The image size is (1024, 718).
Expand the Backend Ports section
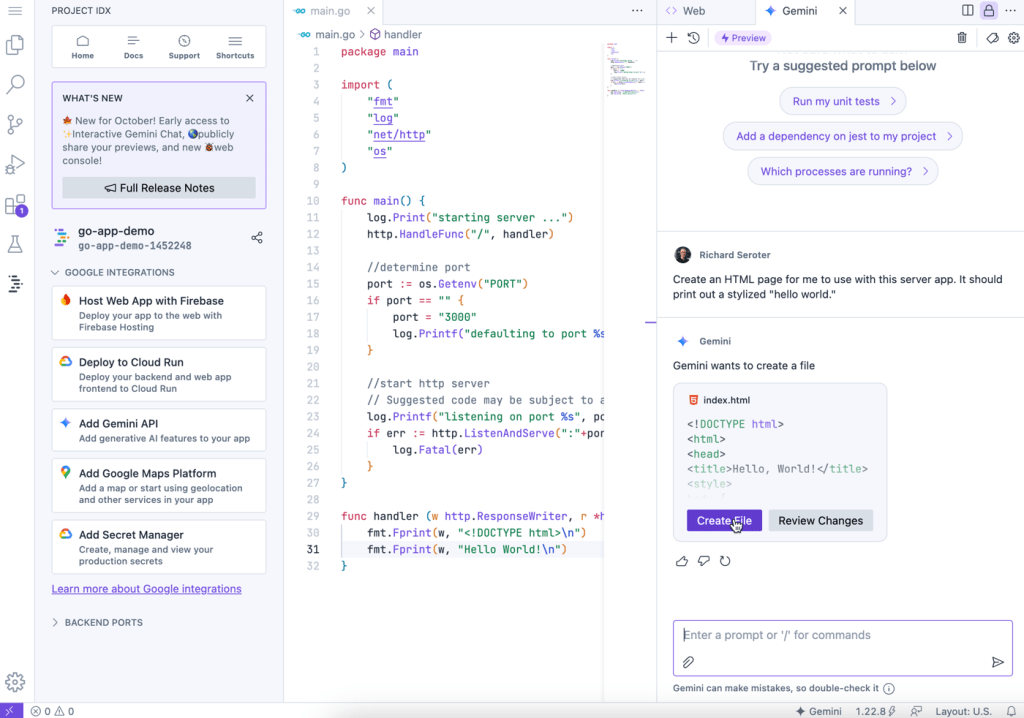56,622
